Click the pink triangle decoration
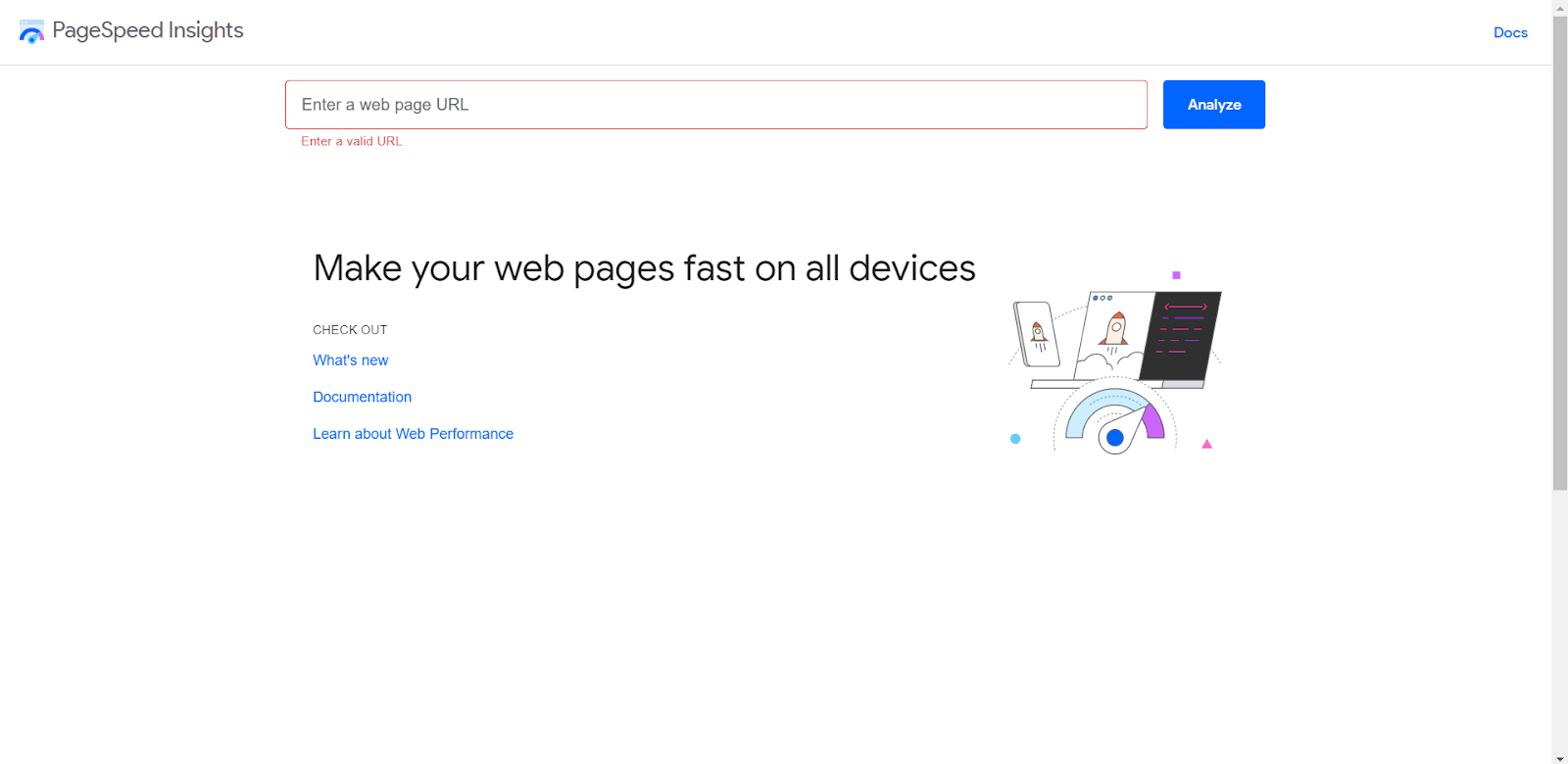The width and height of the screenshot is (1568, 764). (1206, 445)
